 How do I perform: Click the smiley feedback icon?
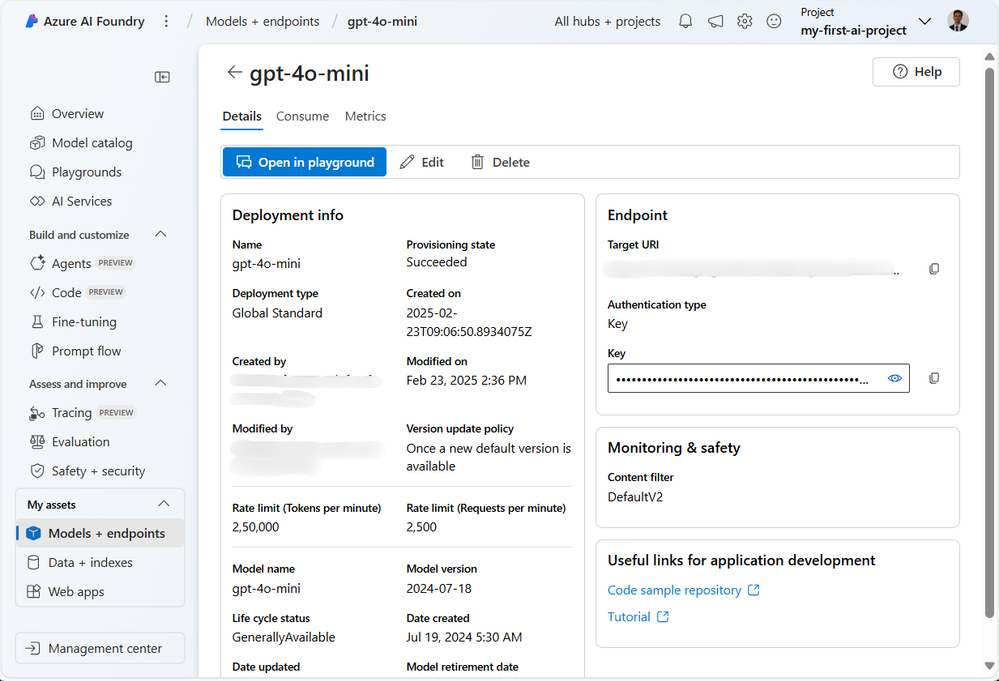pyautogui.click(x=773, y=21)
